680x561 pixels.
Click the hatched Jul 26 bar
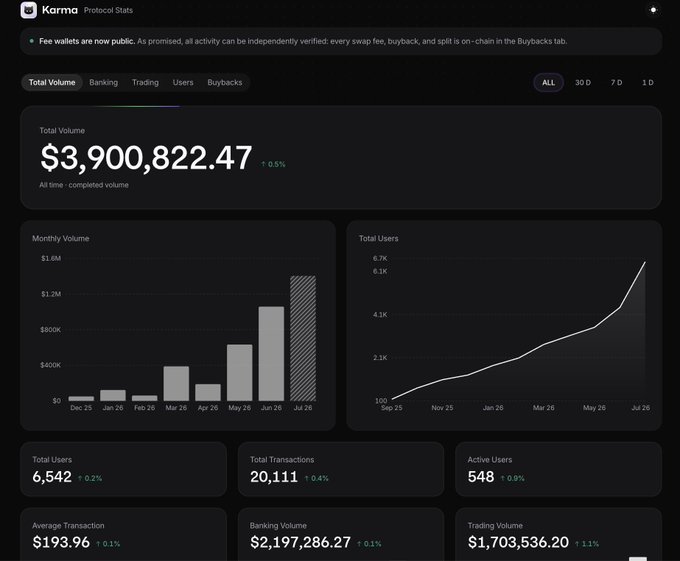pos(303,338)
